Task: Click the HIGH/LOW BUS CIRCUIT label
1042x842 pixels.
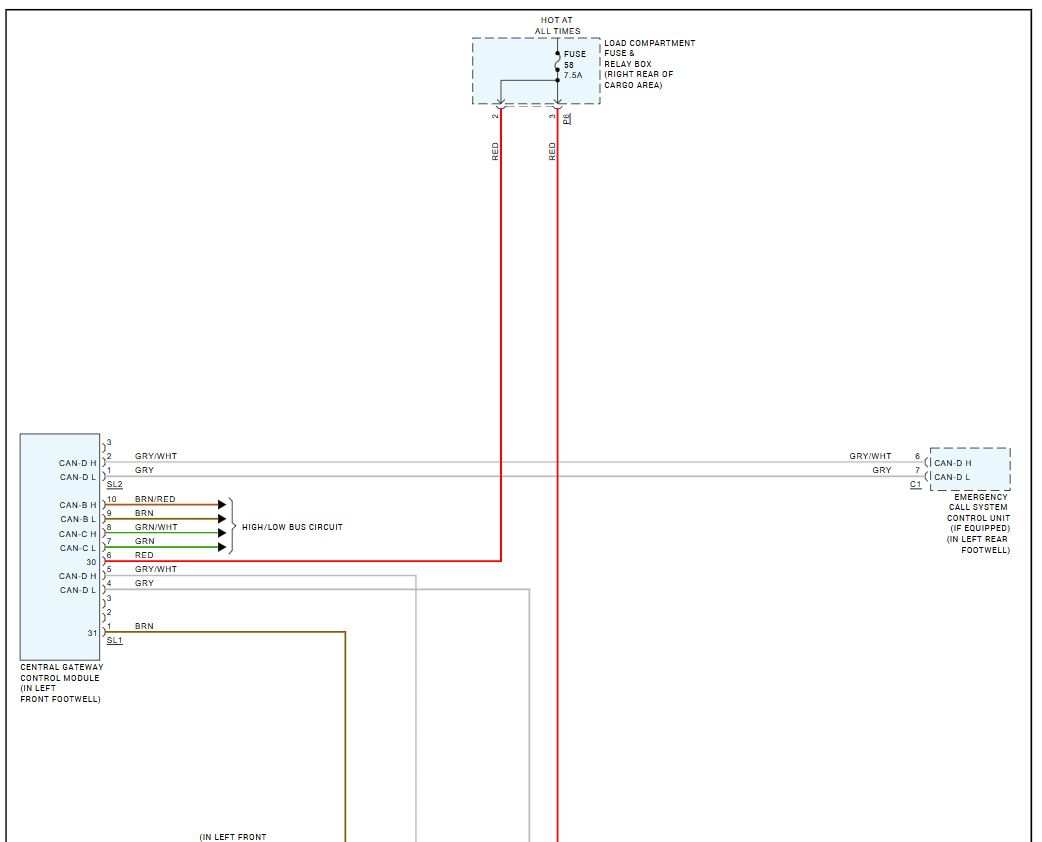Action: point(292,527)
